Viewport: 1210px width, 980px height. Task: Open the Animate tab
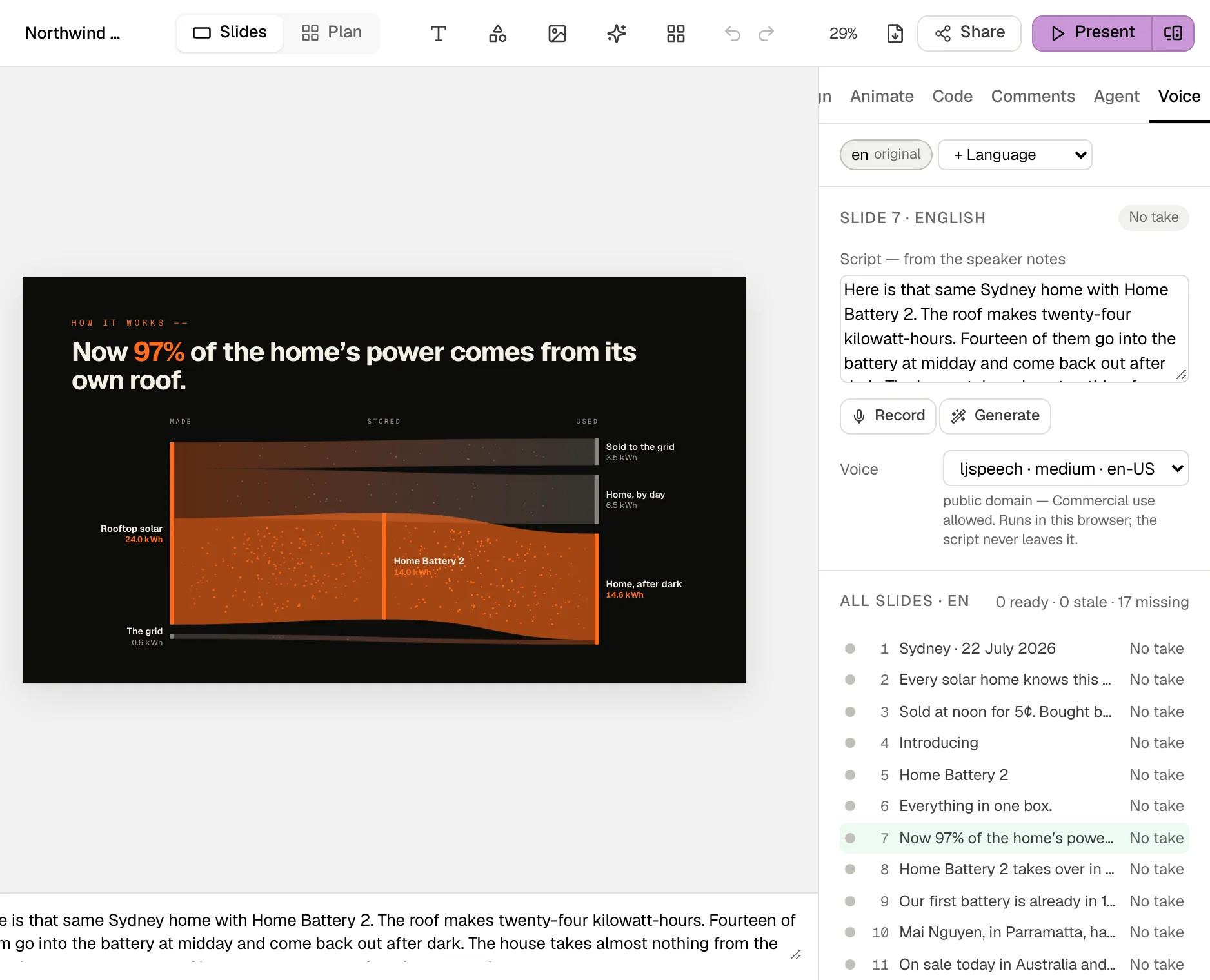pyautogui.click(x=882, y=96)
